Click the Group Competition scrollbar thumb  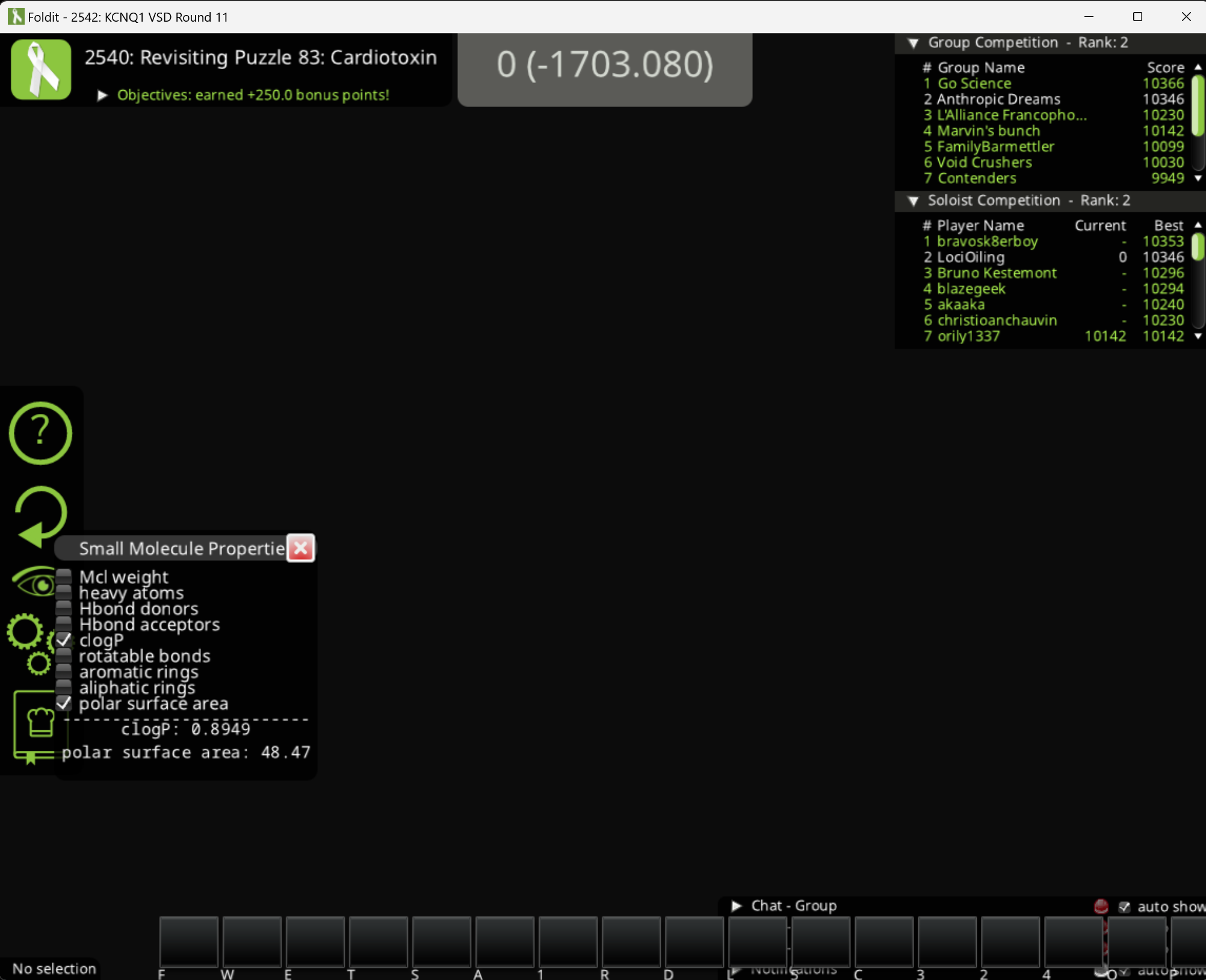pos(1198,105)
